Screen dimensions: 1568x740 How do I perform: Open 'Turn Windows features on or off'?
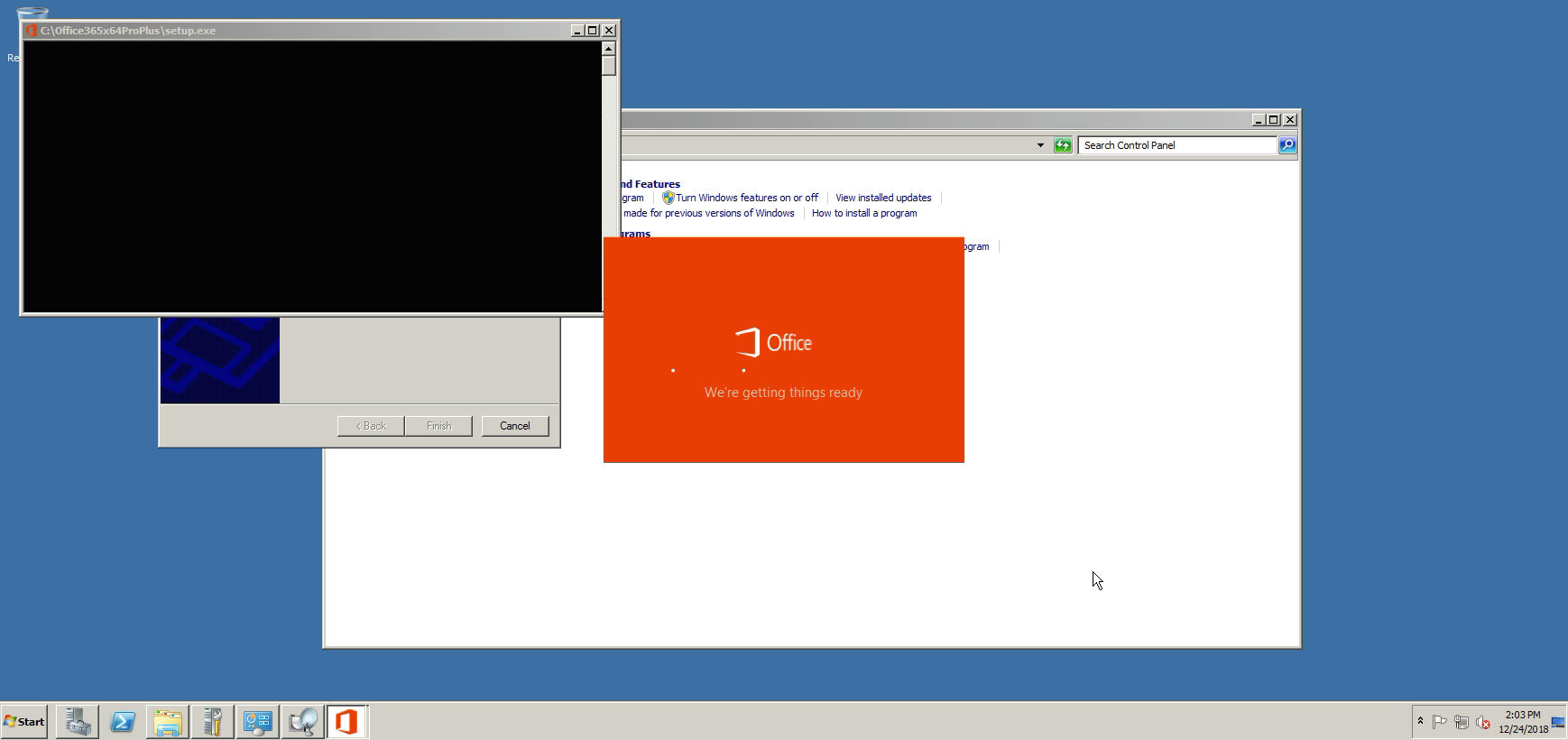click(746, 198)
